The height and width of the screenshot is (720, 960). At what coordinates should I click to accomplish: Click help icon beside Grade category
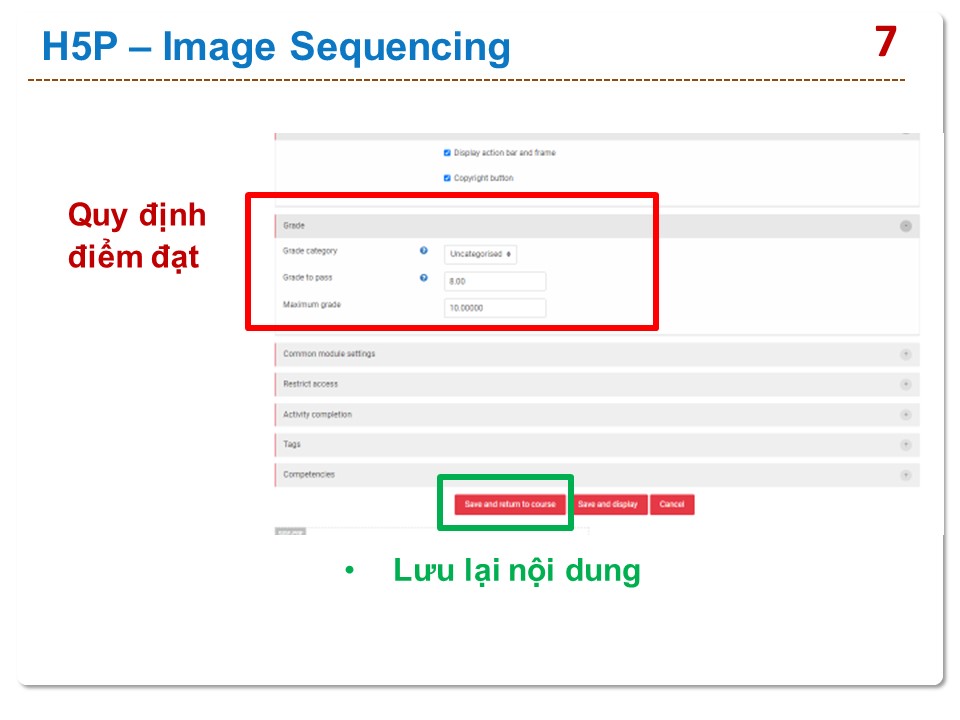pos(424,252)
